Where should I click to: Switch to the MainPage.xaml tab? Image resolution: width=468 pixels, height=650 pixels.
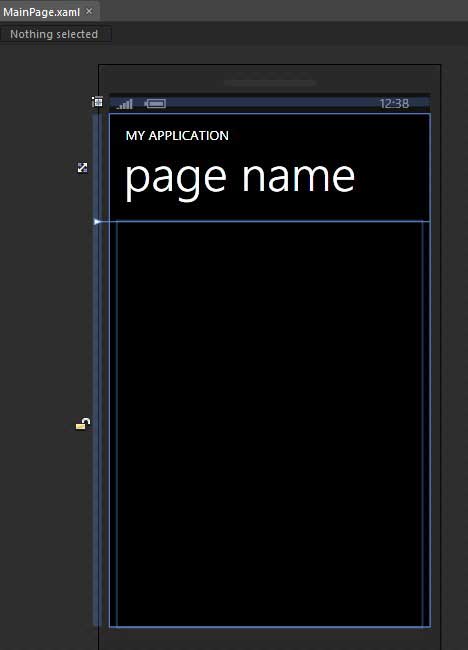click(x=41, y=12)
